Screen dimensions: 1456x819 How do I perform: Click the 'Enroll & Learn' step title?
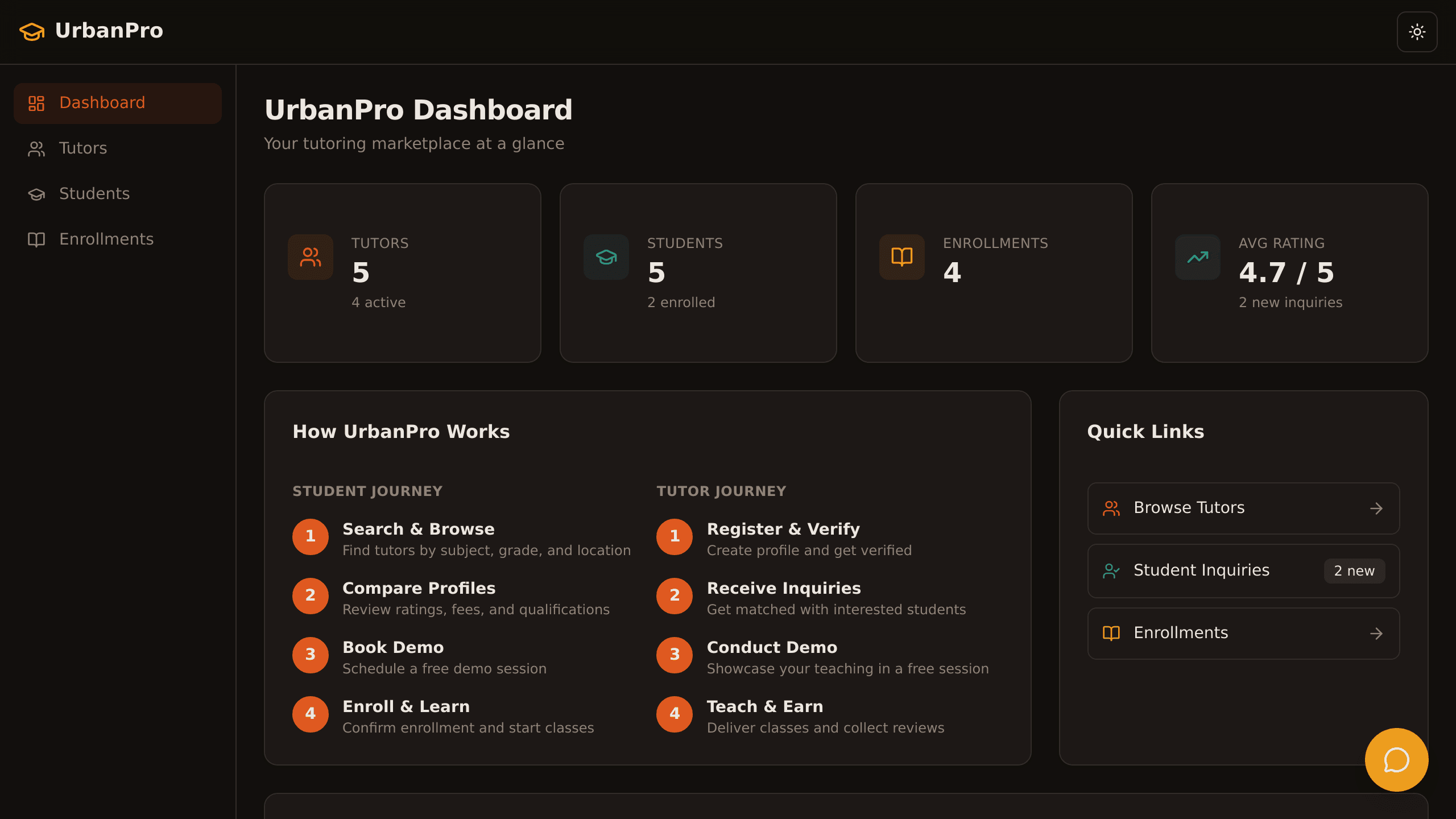406,706
